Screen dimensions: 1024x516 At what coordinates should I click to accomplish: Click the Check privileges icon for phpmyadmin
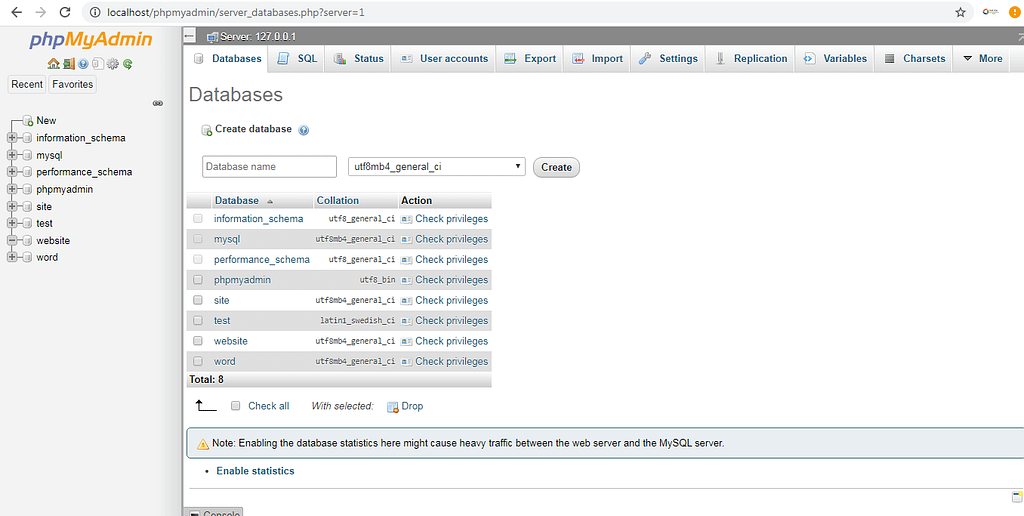pyautogui.click(x=406, y=280)
